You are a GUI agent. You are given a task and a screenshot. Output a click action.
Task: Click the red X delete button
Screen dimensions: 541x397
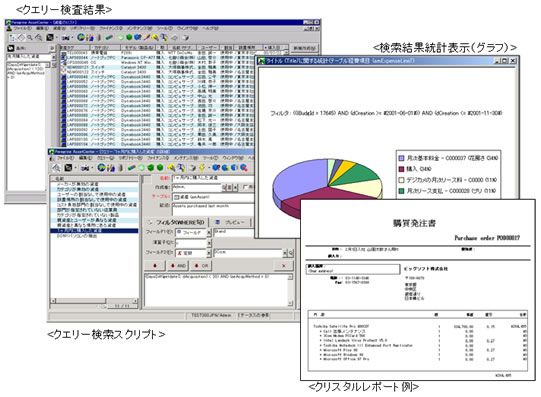pyautogui.click(x=284, y=266)
